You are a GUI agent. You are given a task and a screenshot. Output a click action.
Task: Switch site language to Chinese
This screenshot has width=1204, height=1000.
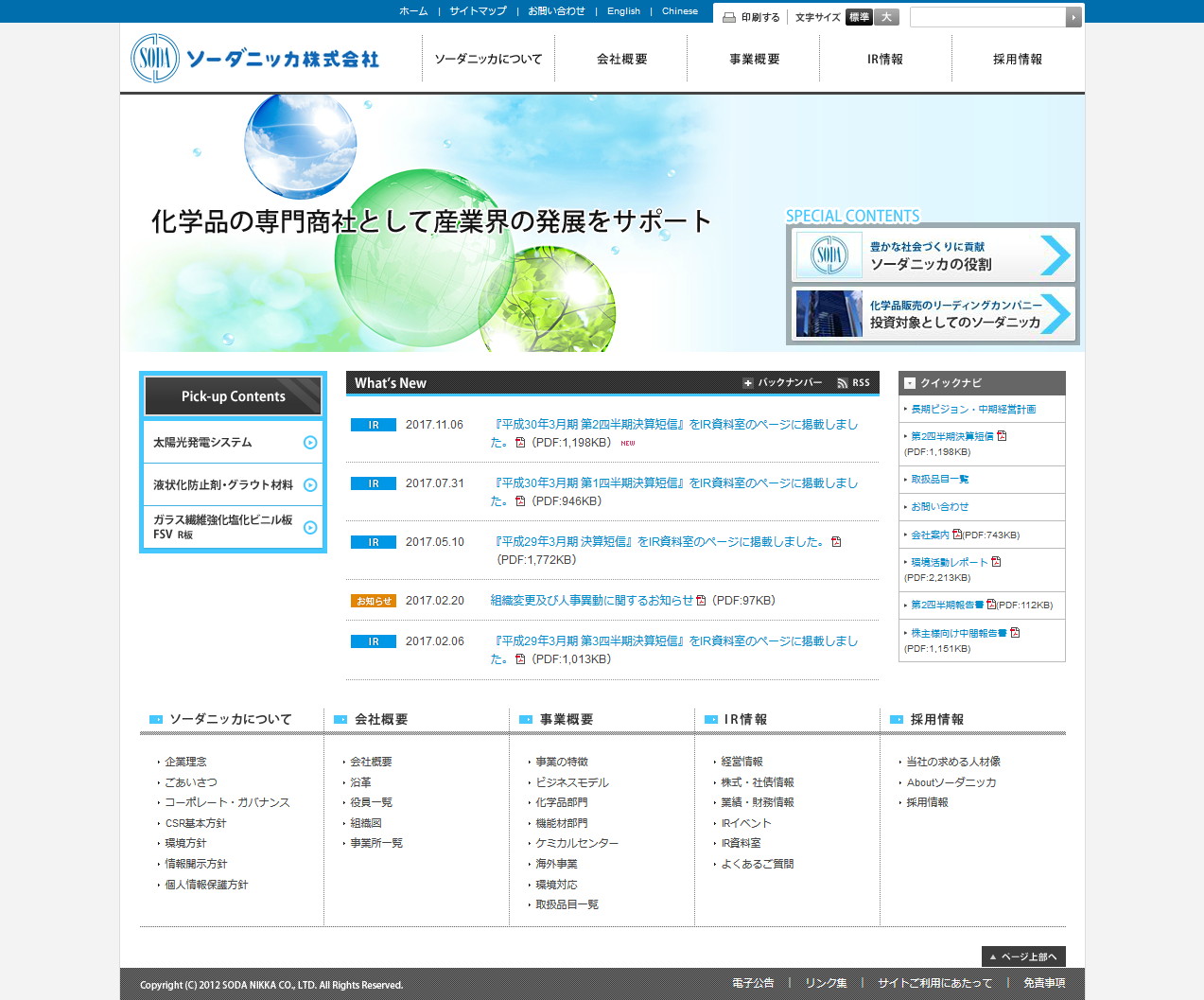680,11
